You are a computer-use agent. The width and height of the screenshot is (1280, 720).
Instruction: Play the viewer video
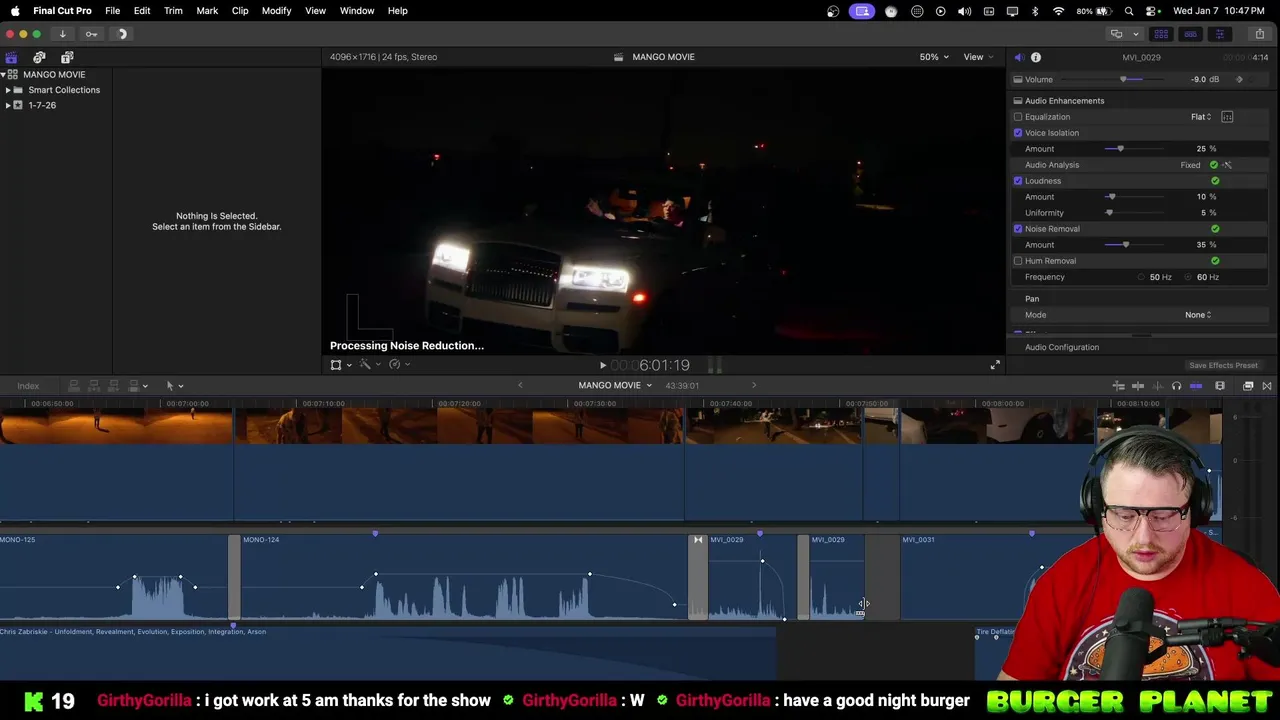tap(602, 366)
